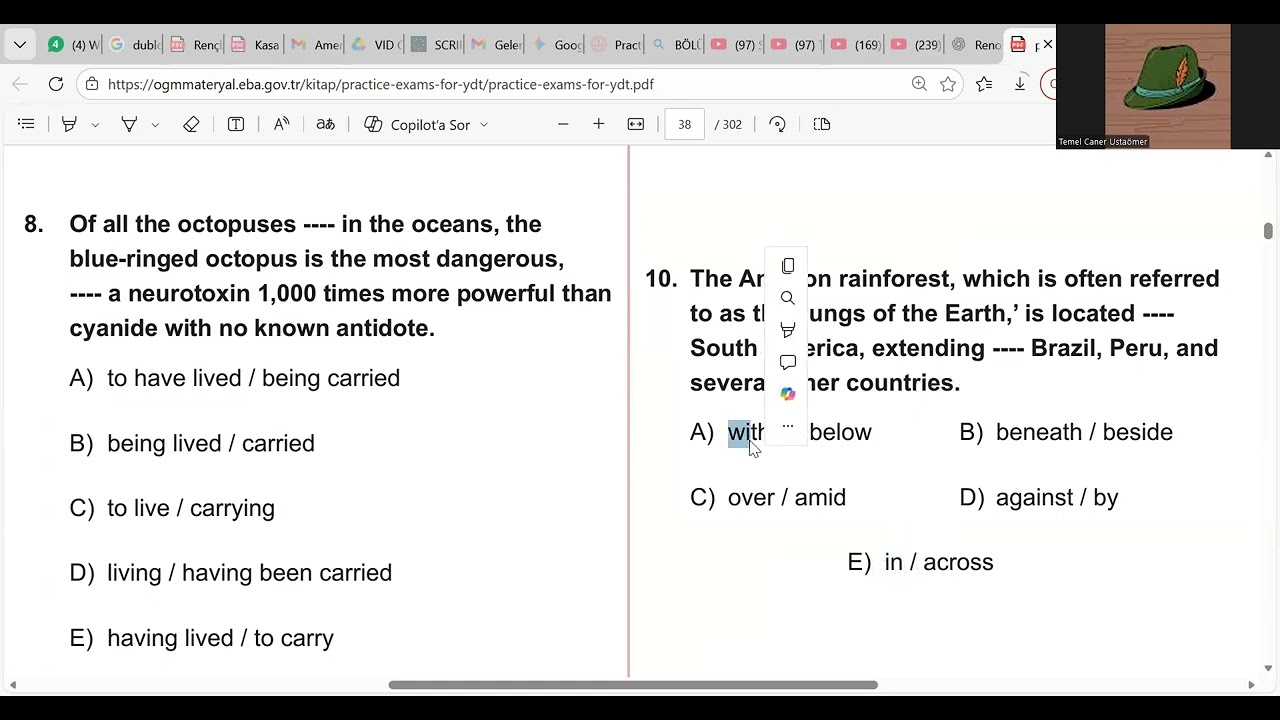1280x720 pixels.
Task: Expand Copilot'a Sor options arrow
Action: (x=484, y=125)
